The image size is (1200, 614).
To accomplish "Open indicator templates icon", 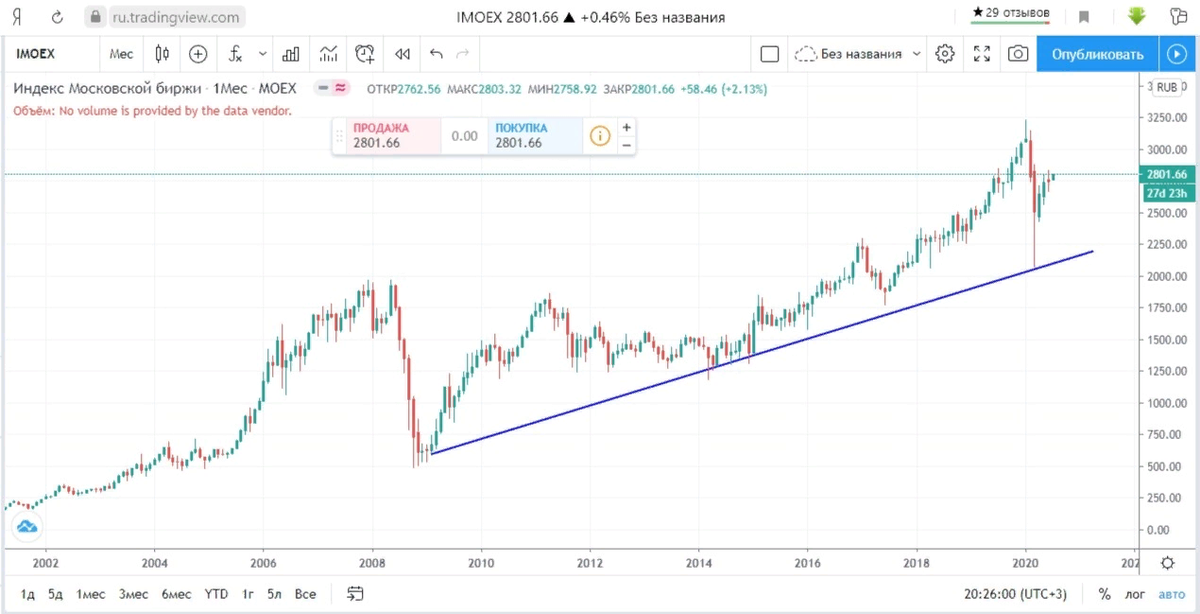I will pos(328,54).
